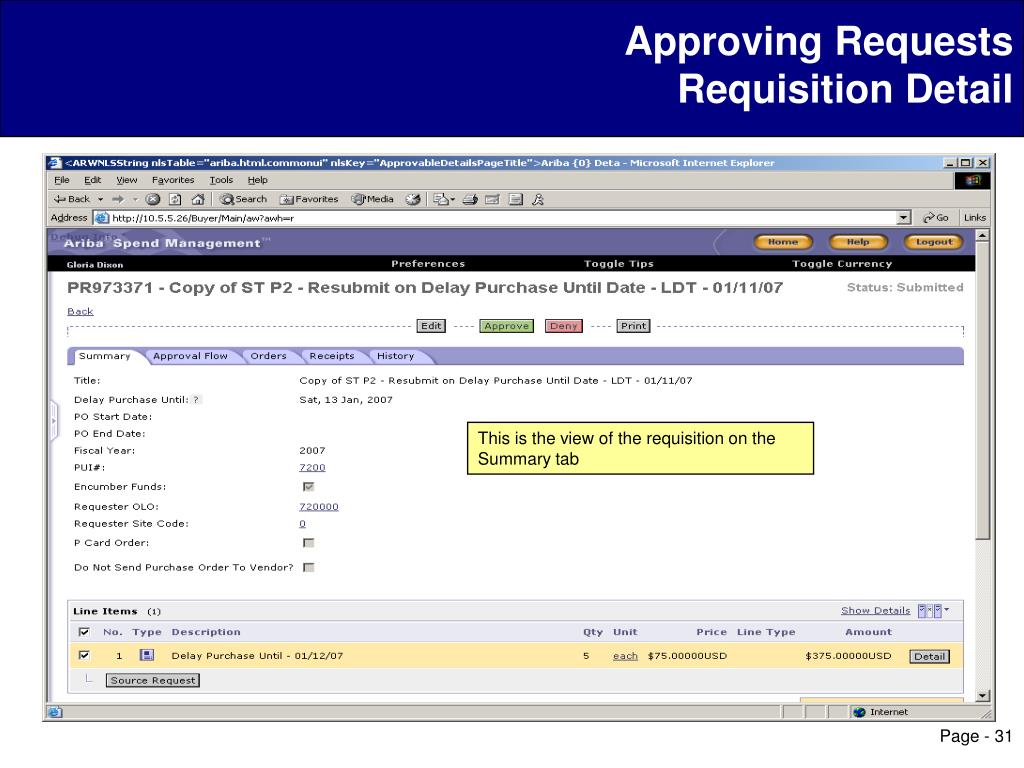This screenshot has width=1024, height=768.
Task: Click the vertical scrollbar down arrow
Action: (x=982, y=696)
